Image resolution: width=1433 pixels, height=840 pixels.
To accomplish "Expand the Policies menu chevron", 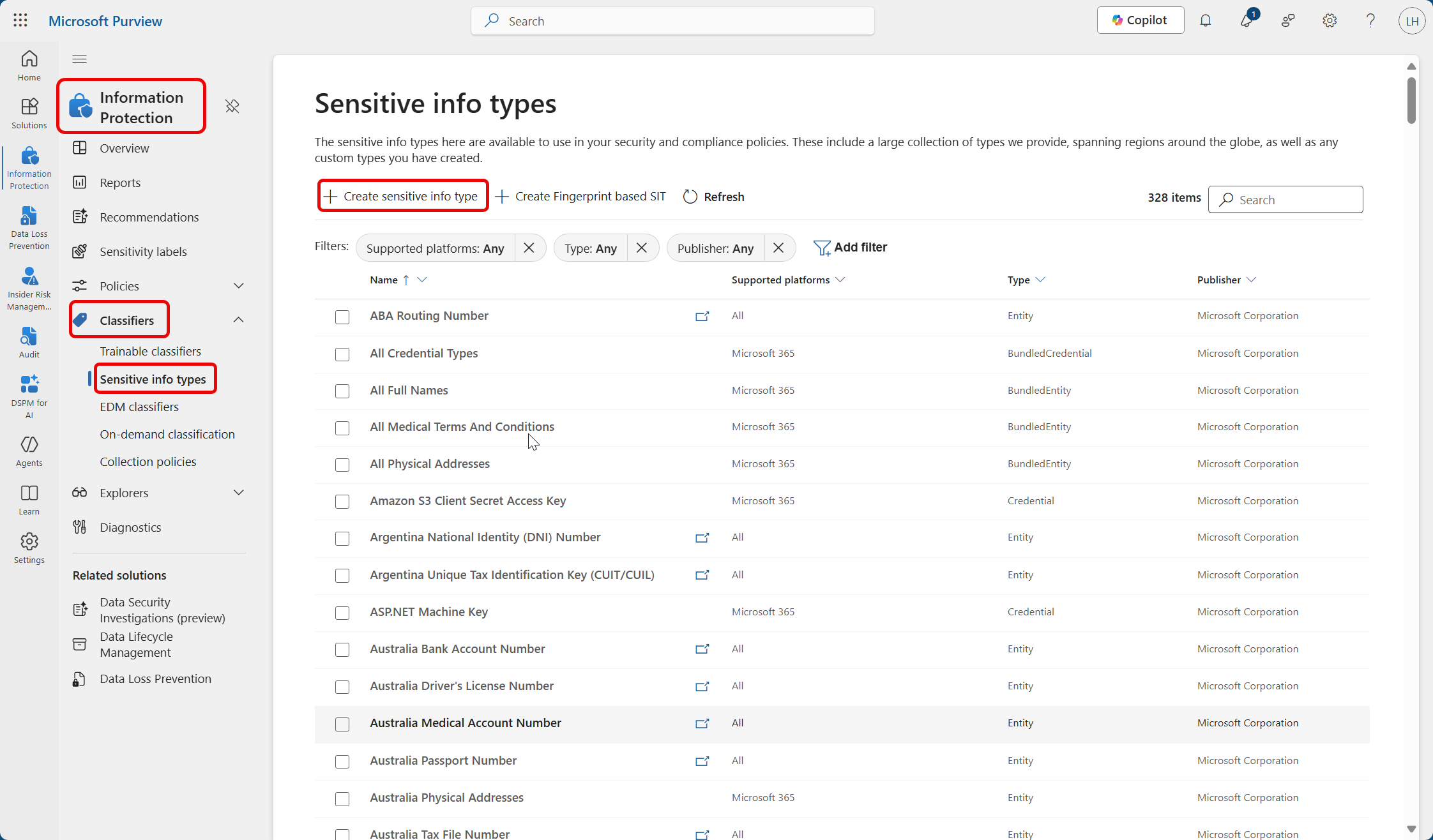I will (x=239, y=286).
